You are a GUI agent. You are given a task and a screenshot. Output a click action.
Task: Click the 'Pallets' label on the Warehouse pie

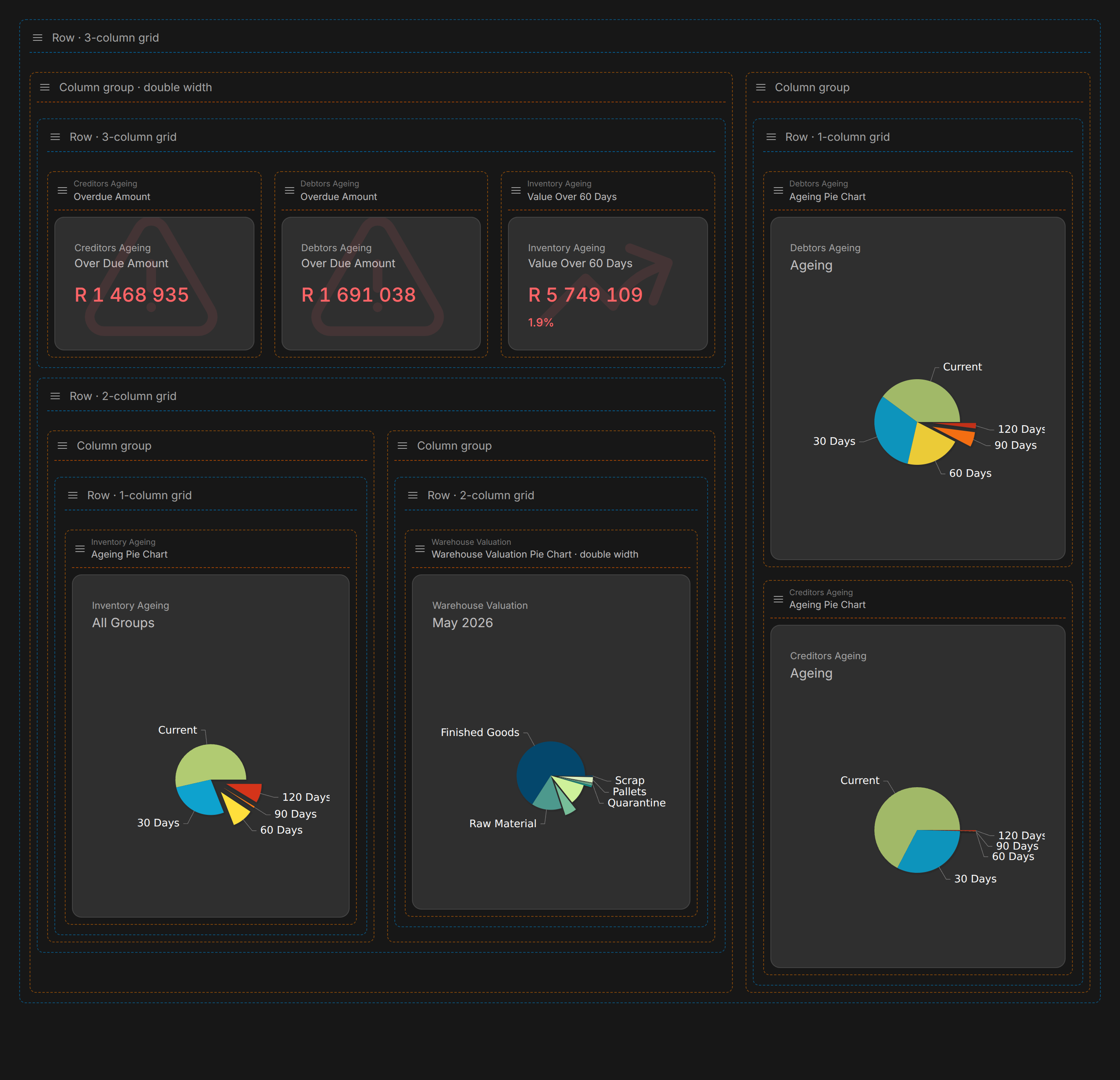point(630,792)
